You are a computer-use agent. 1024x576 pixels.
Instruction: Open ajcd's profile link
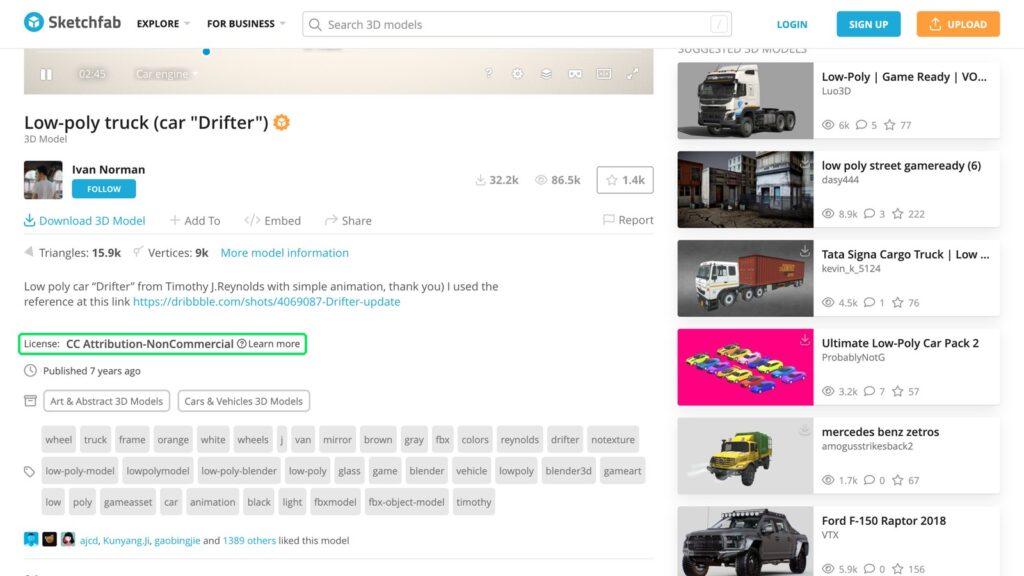[89, 541]
